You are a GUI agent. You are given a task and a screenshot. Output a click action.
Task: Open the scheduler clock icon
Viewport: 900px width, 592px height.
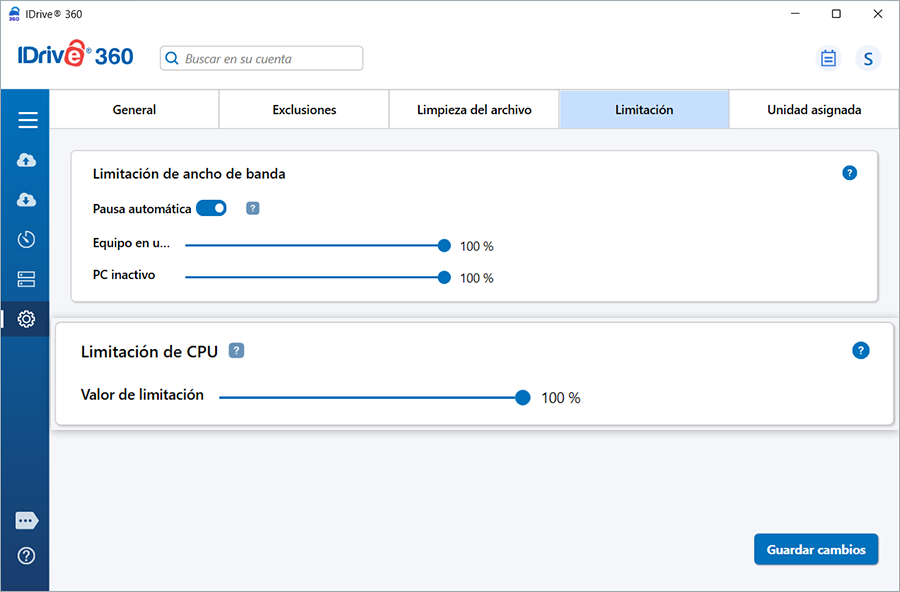click(x=27, y=239)
